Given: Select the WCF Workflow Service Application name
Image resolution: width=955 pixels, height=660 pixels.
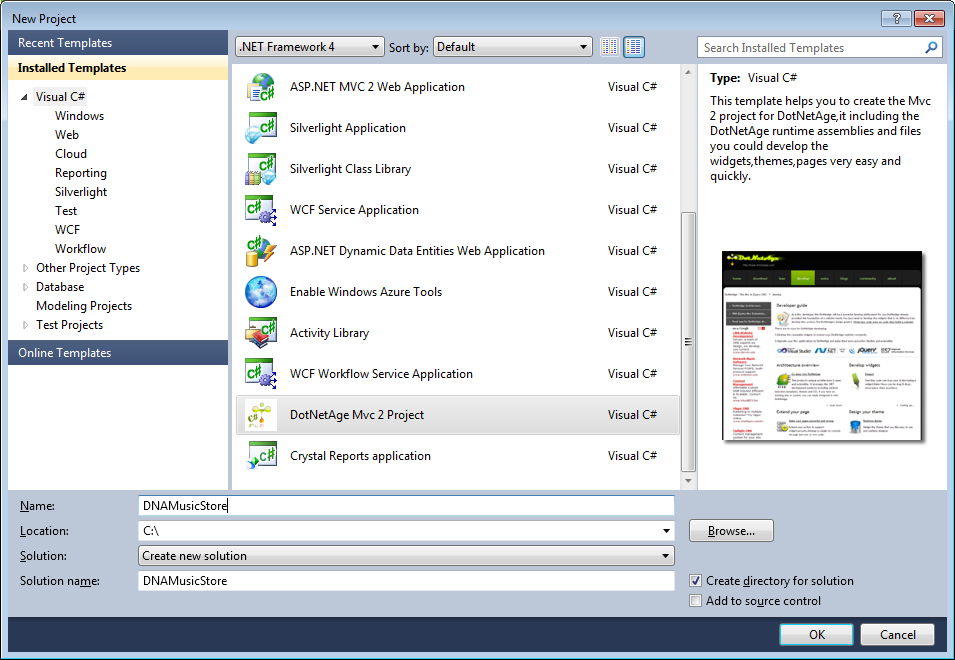Looking at the screenshot, I should [381, 374].
